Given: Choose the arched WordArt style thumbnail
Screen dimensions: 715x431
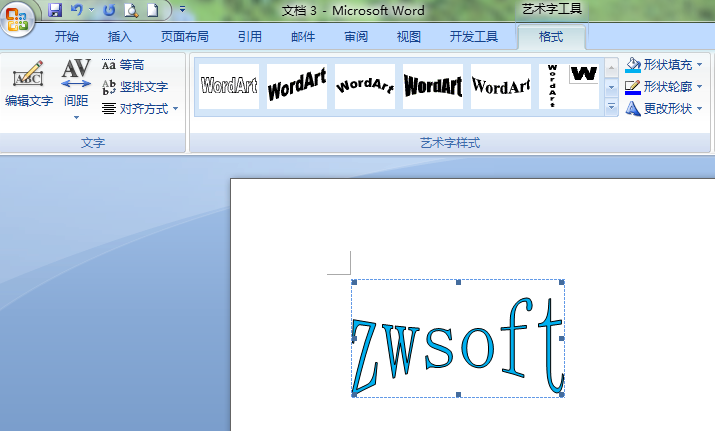Looking at the screenshot, I should tap(365, 86).
